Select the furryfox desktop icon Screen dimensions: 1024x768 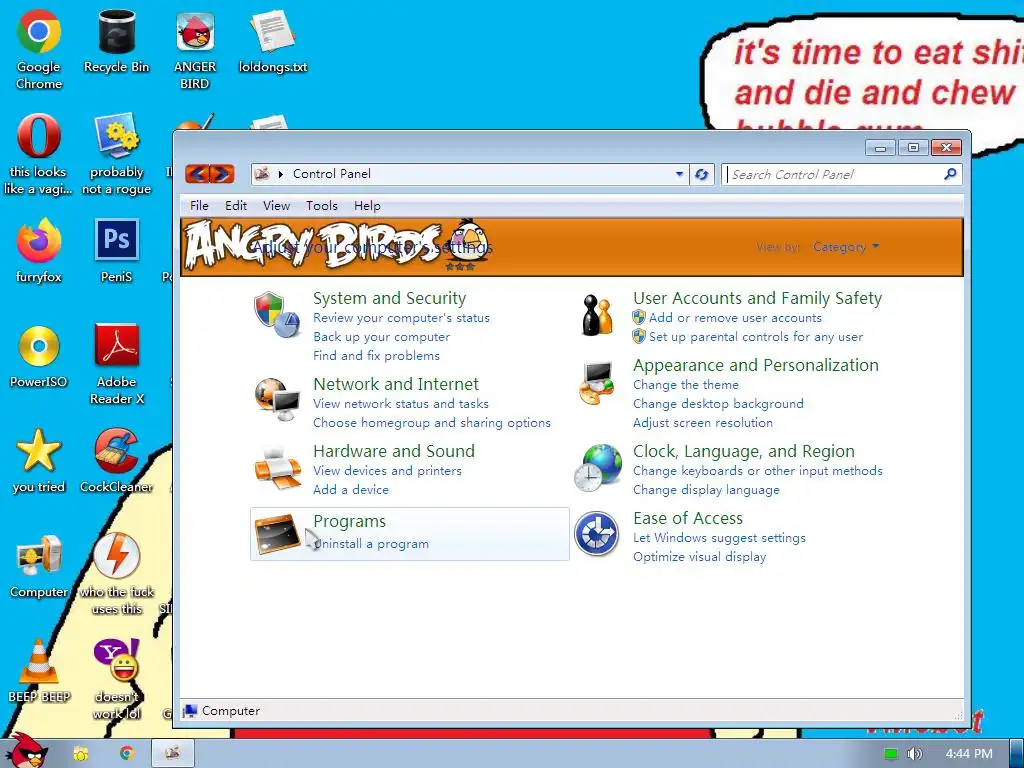[39, 251]
